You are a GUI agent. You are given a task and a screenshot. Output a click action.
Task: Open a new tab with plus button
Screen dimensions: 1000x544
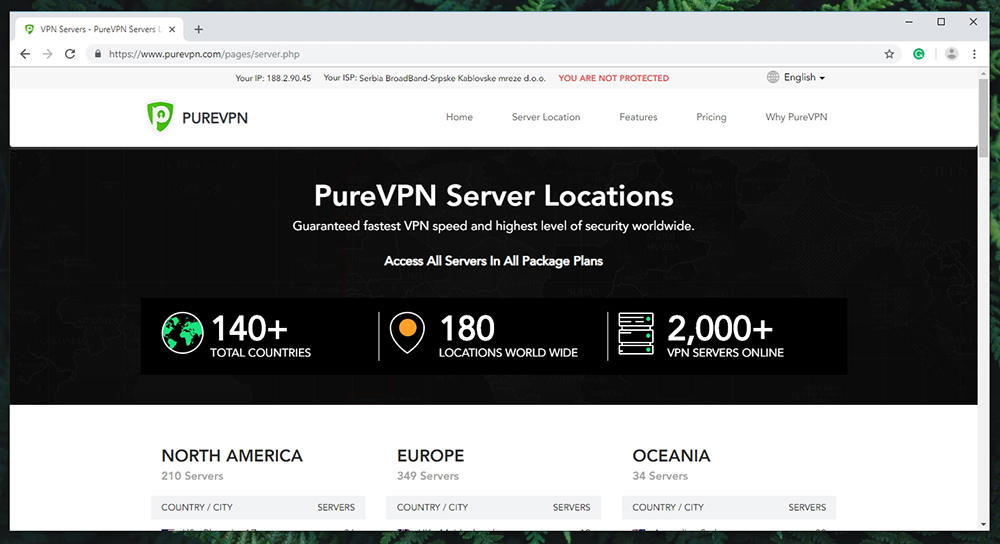tap(198, 29)
